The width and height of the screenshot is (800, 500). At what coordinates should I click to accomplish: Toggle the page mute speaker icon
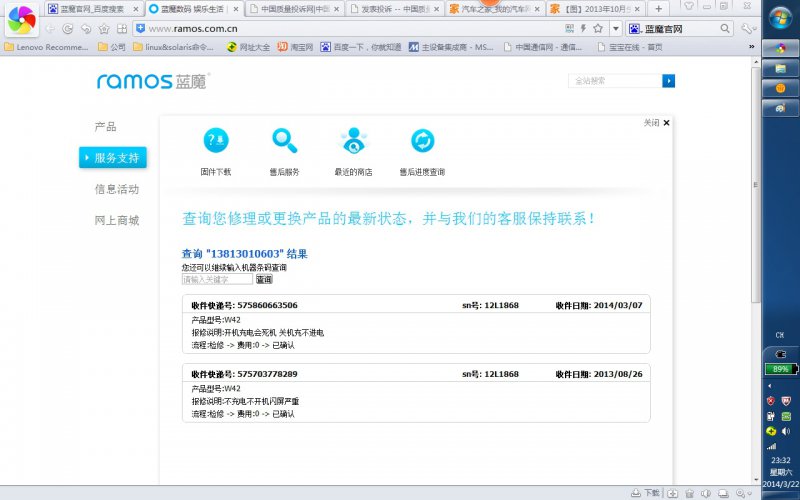(707, 493)
